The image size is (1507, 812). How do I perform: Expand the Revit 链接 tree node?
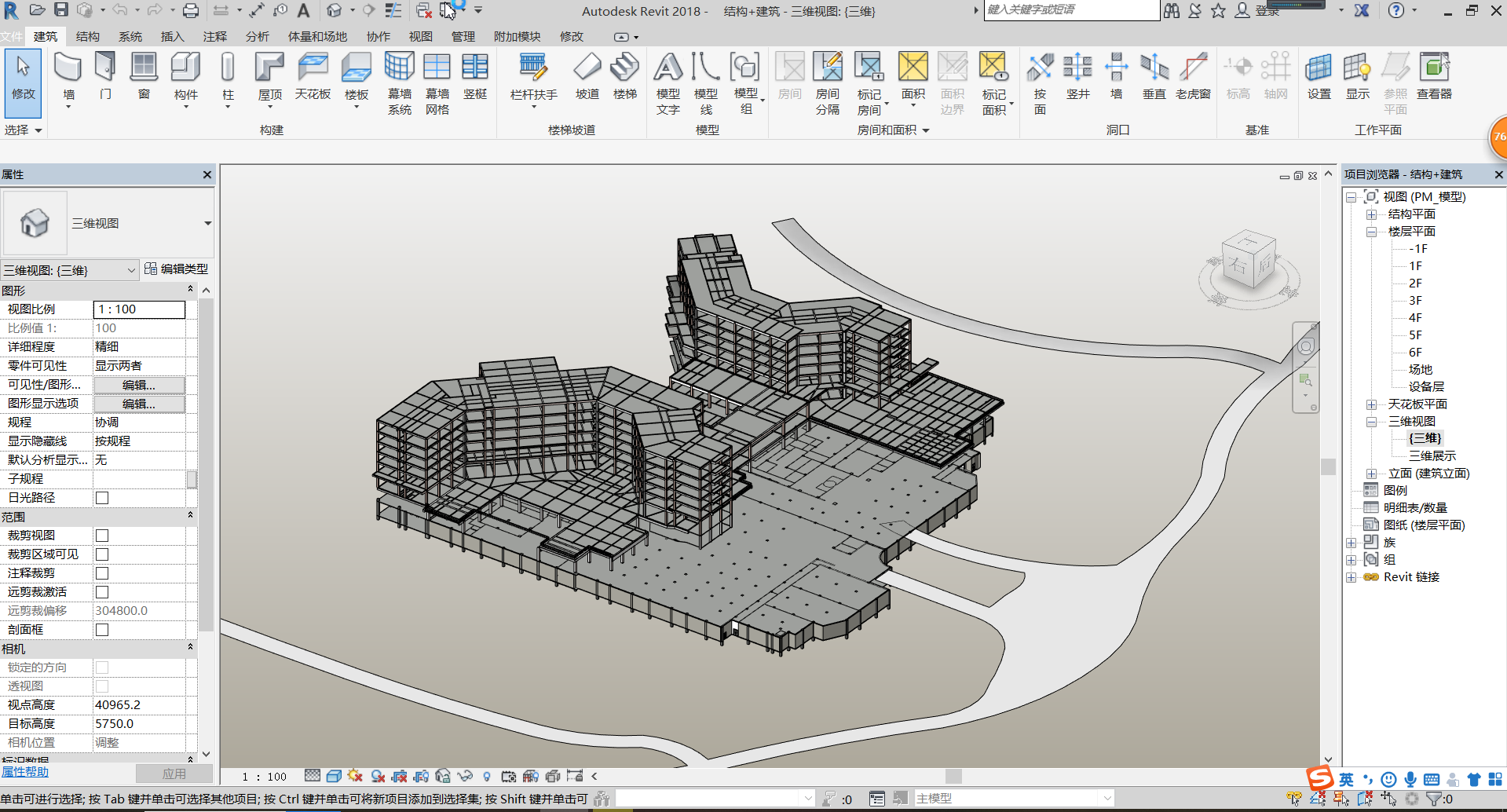(1351, 577)
